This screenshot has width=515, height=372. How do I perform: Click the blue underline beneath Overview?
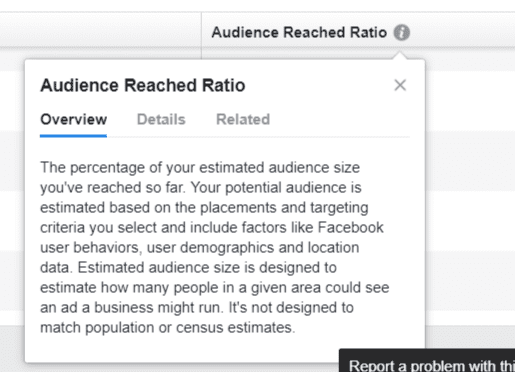click(x=73, y=136)
